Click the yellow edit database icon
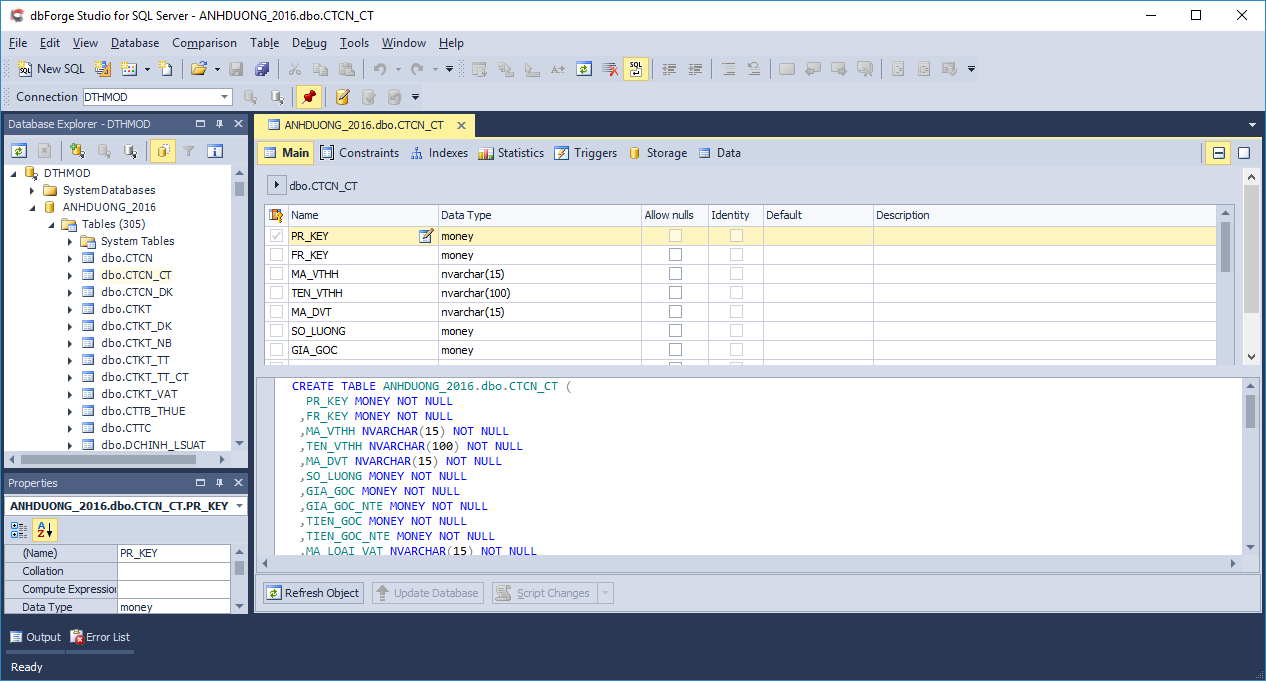 [x=341, y=96]
